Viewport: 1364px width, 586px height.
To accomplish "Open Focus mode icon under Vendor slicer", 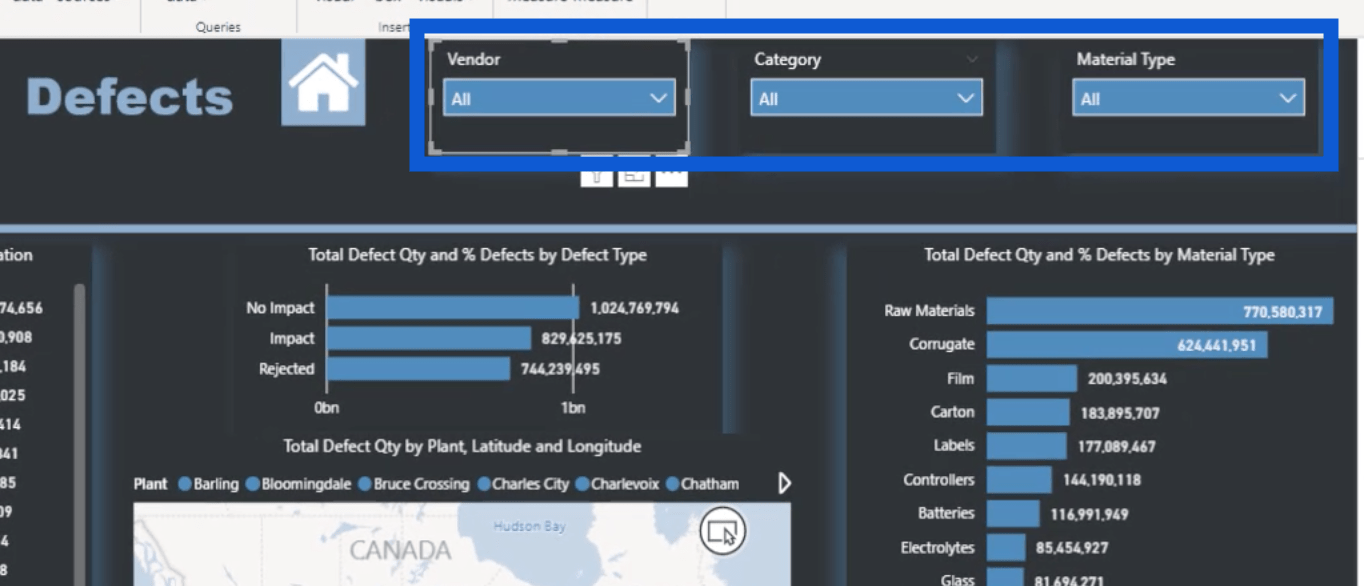I will tap(633, 176).
